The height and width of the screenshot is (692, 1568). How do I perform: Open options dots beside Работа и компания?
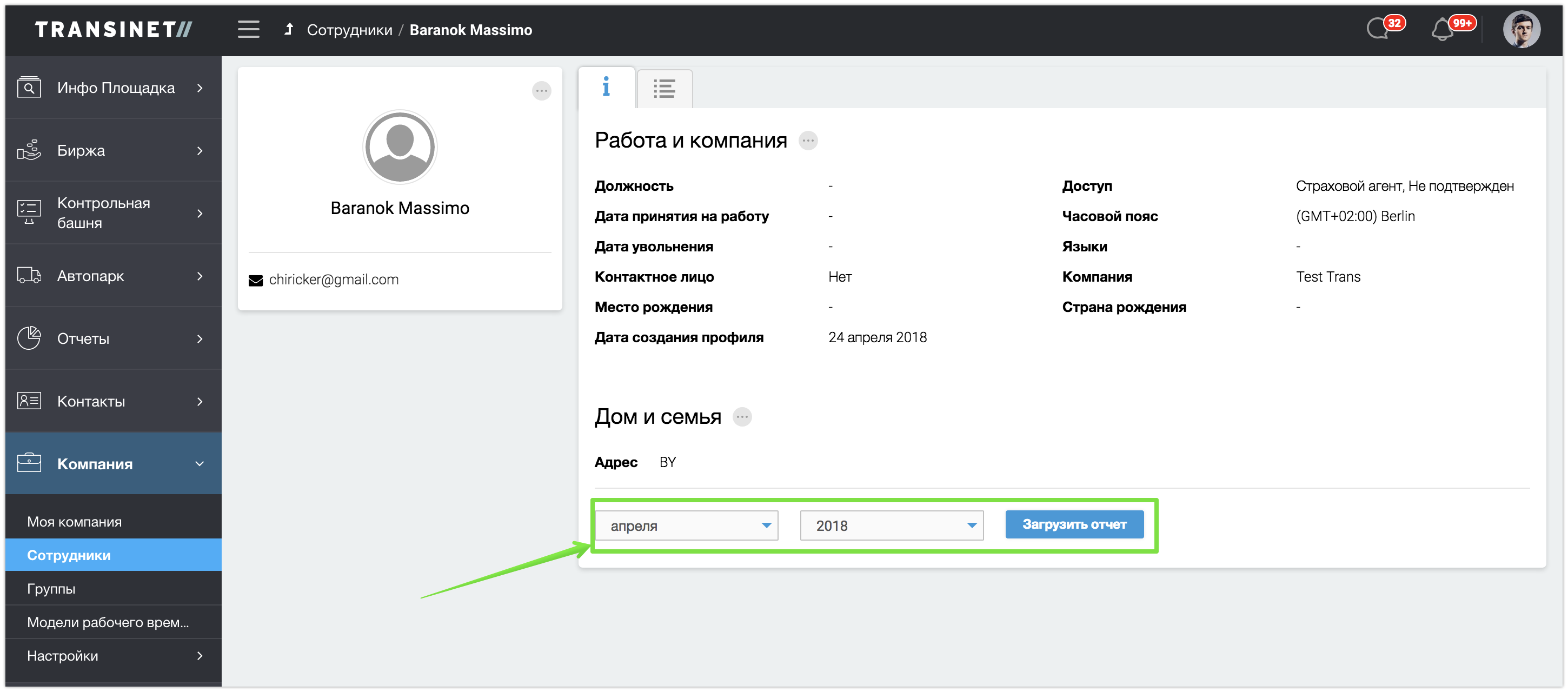(808, 141)
